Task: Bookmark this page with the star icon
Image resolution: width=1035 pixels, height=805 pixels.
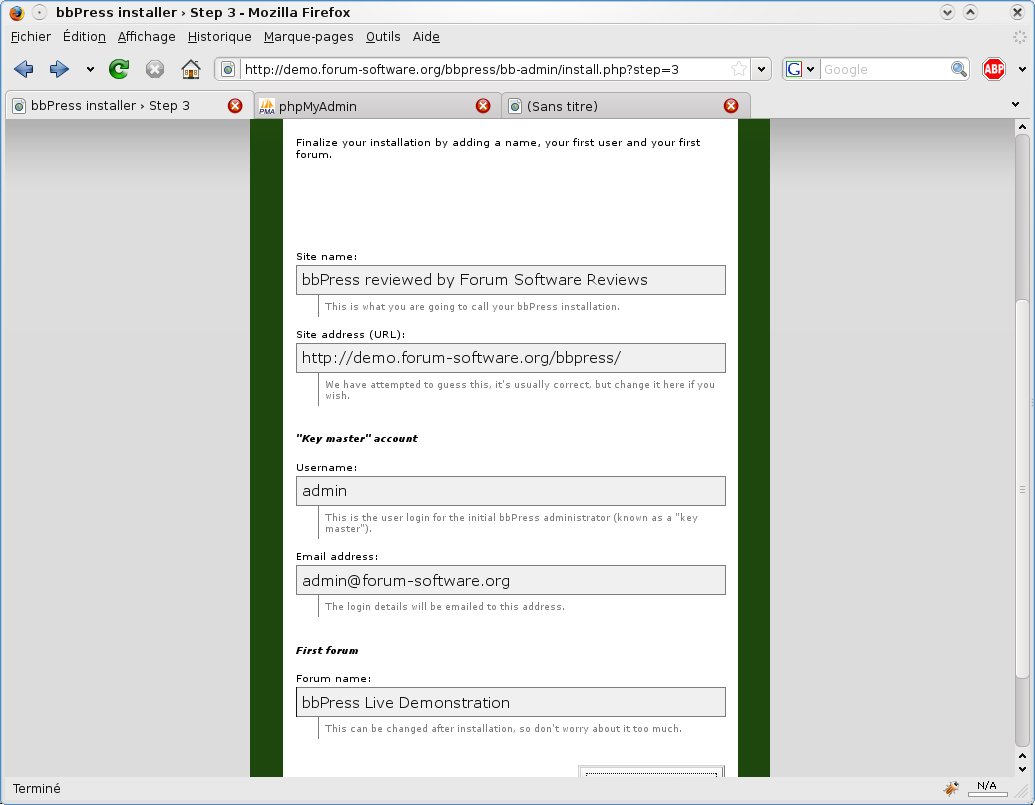Action: click(x=739, y=69)
